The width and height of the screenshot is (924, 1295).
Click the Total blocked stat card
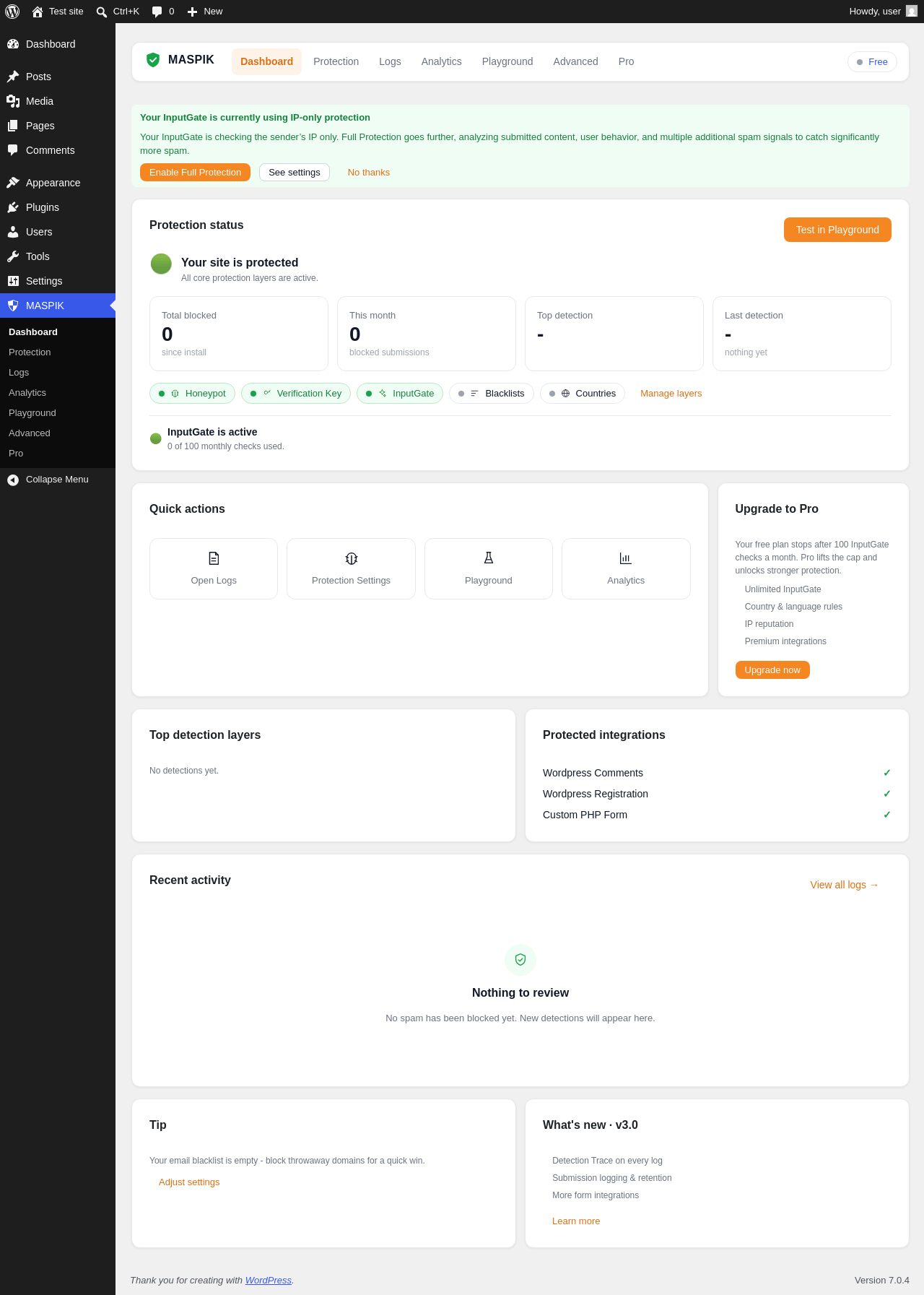point(239,334)
